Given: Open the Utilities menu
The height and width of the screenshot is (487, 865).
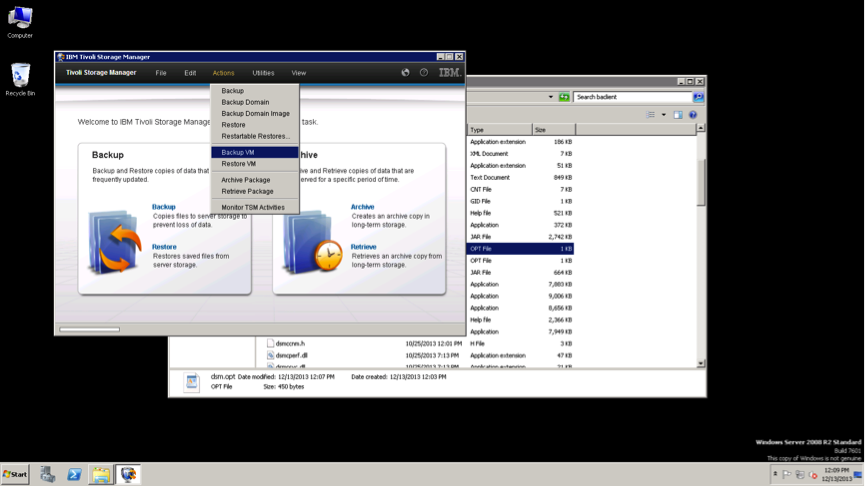Looking at the screenshot, I should pyautogui.click(x=263, y=73).
